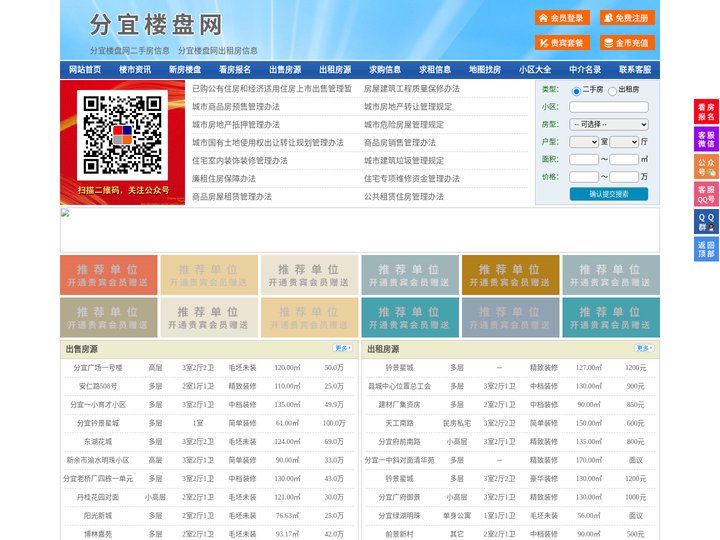This screenshot has width=720, height=540.
Task: Open the 看房报名 navigation item
Action: tap(235, 70)
